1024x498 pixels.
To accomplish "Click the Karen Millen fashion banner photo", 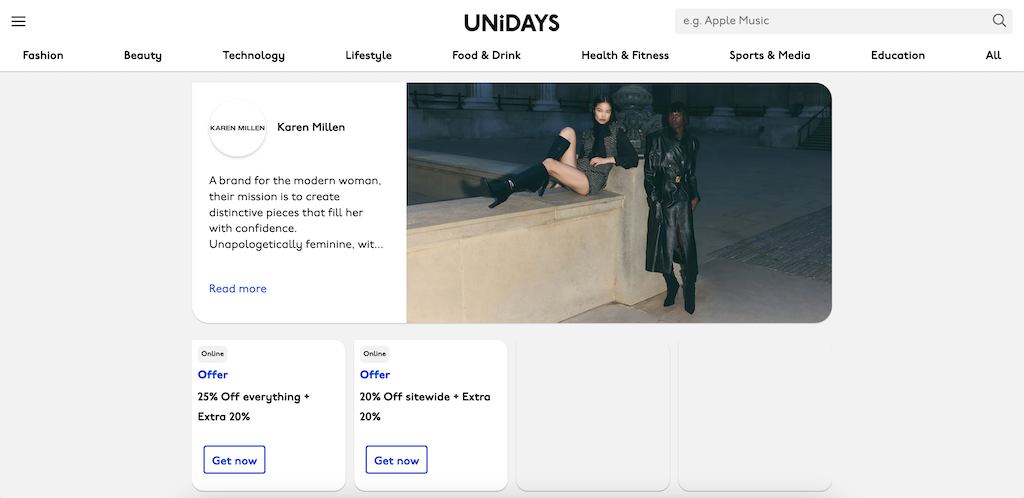I will click(x=619, y=203).
